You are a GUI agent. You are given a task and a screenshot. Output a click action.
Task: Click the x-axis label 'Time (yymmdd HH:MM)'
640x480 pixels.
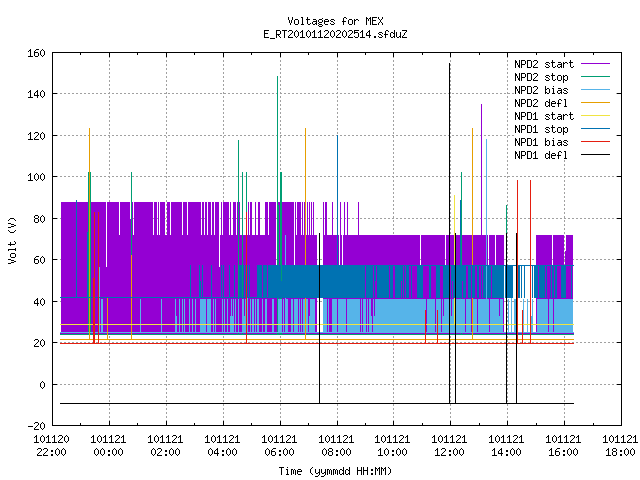tap(335, 471)
